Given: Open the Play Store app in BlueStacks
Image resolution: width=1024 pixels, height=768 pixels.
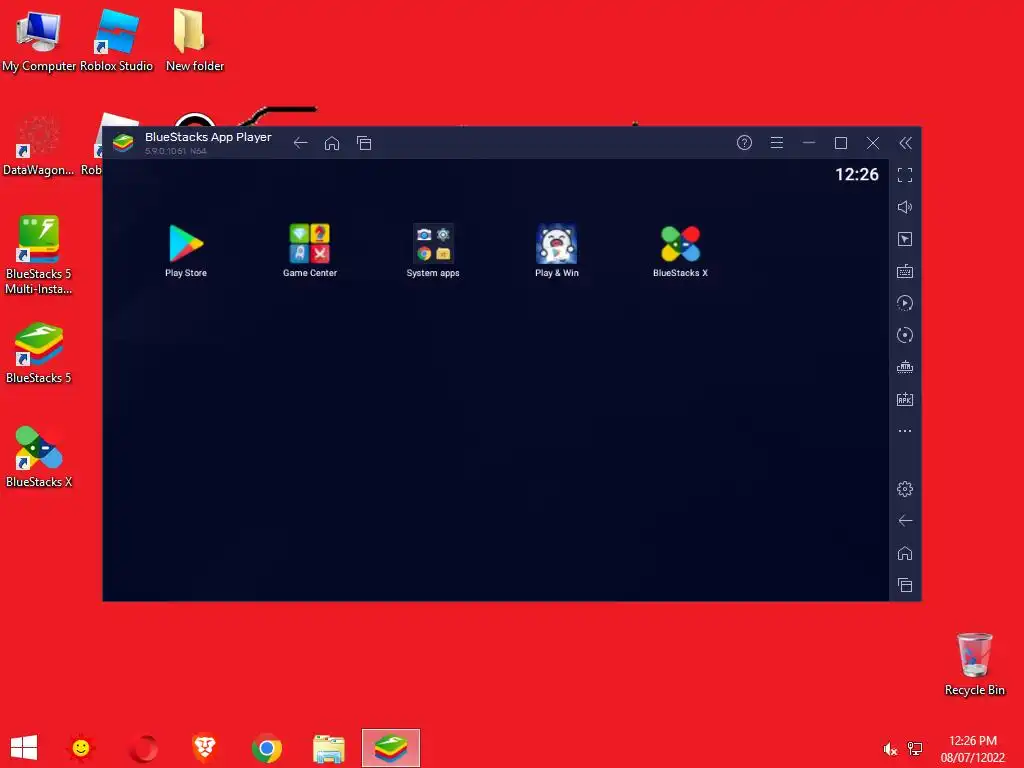Looking at the screenshot, I should click(186, 250).
